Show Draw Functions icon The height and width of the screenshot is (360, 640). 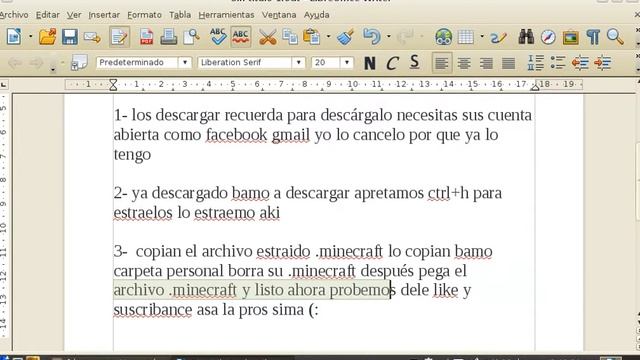point(498,37)
